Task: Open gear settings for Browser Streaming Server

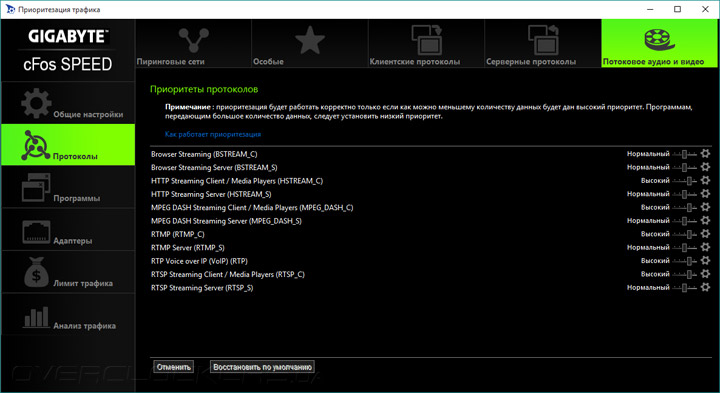Action: (x=705, y=167)
